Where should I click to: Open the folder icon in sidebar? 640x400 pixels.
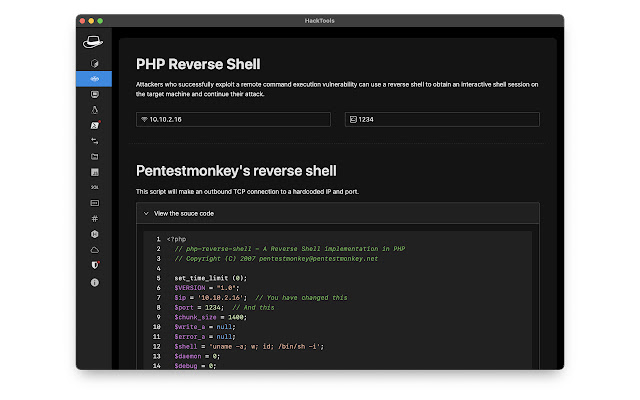[x=94, y=157]
